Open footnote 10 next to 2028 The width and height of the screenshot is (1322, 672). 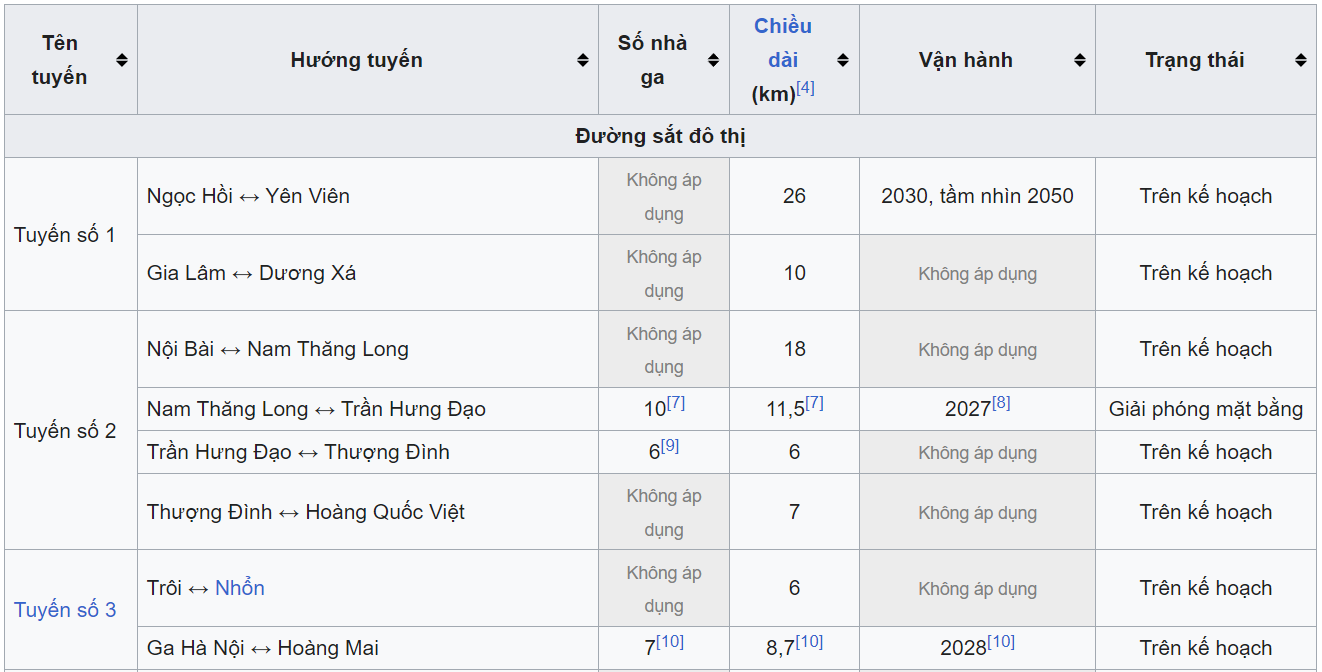coord(1001,642)
